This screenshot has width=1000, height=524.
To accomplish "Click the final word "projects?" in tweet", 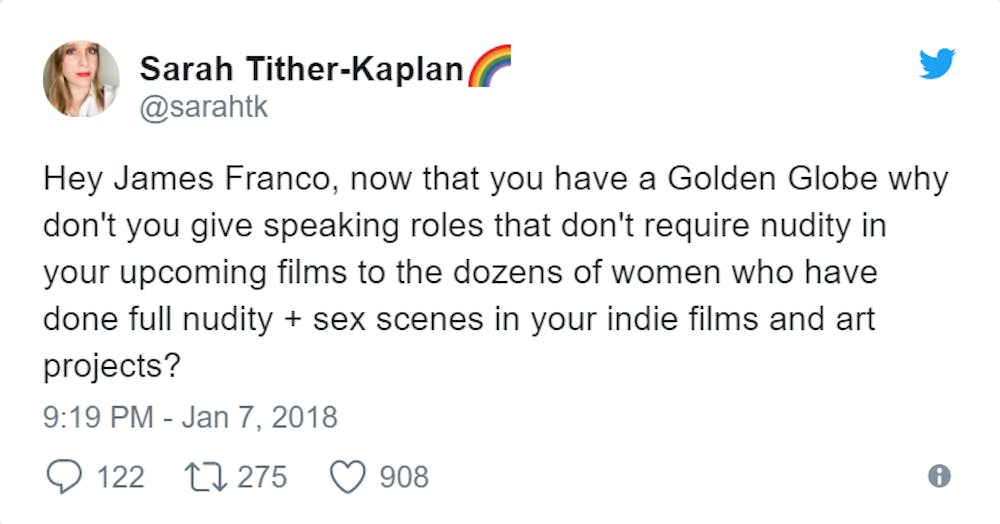I will 111,366.
